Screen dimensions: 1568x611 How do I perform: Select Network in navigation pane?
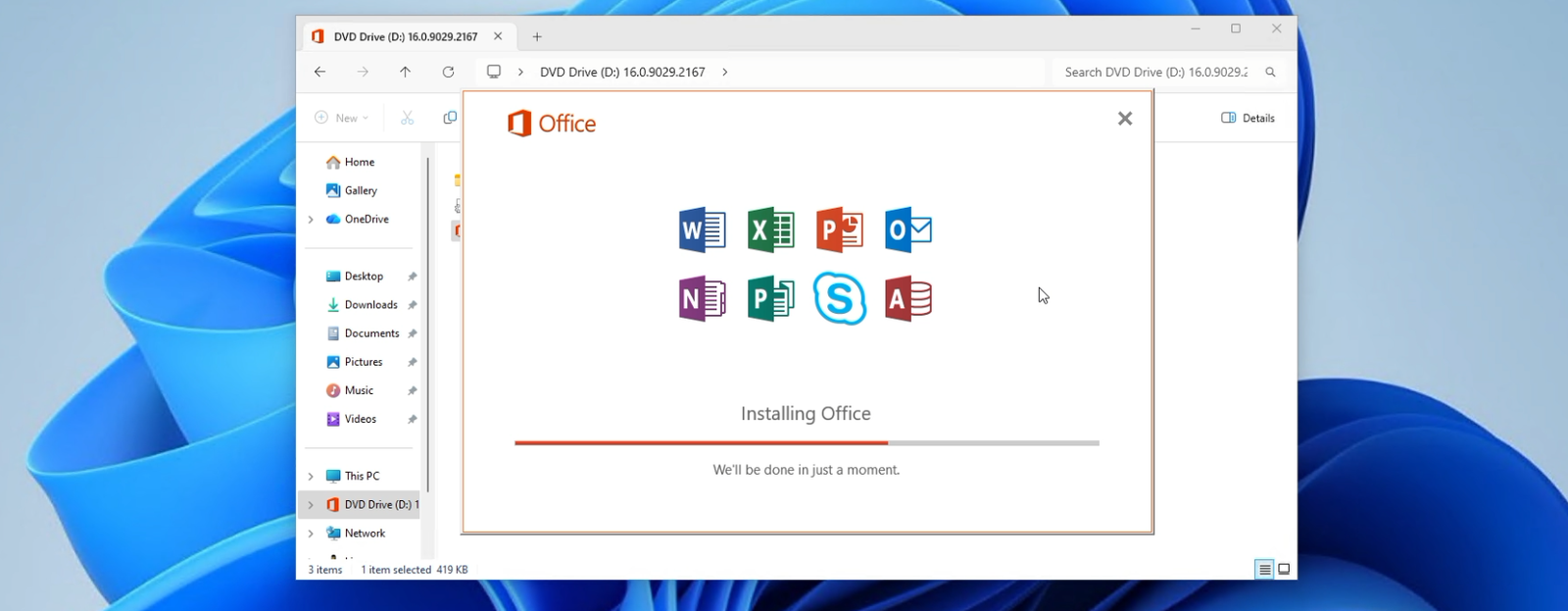pos(365,533)
